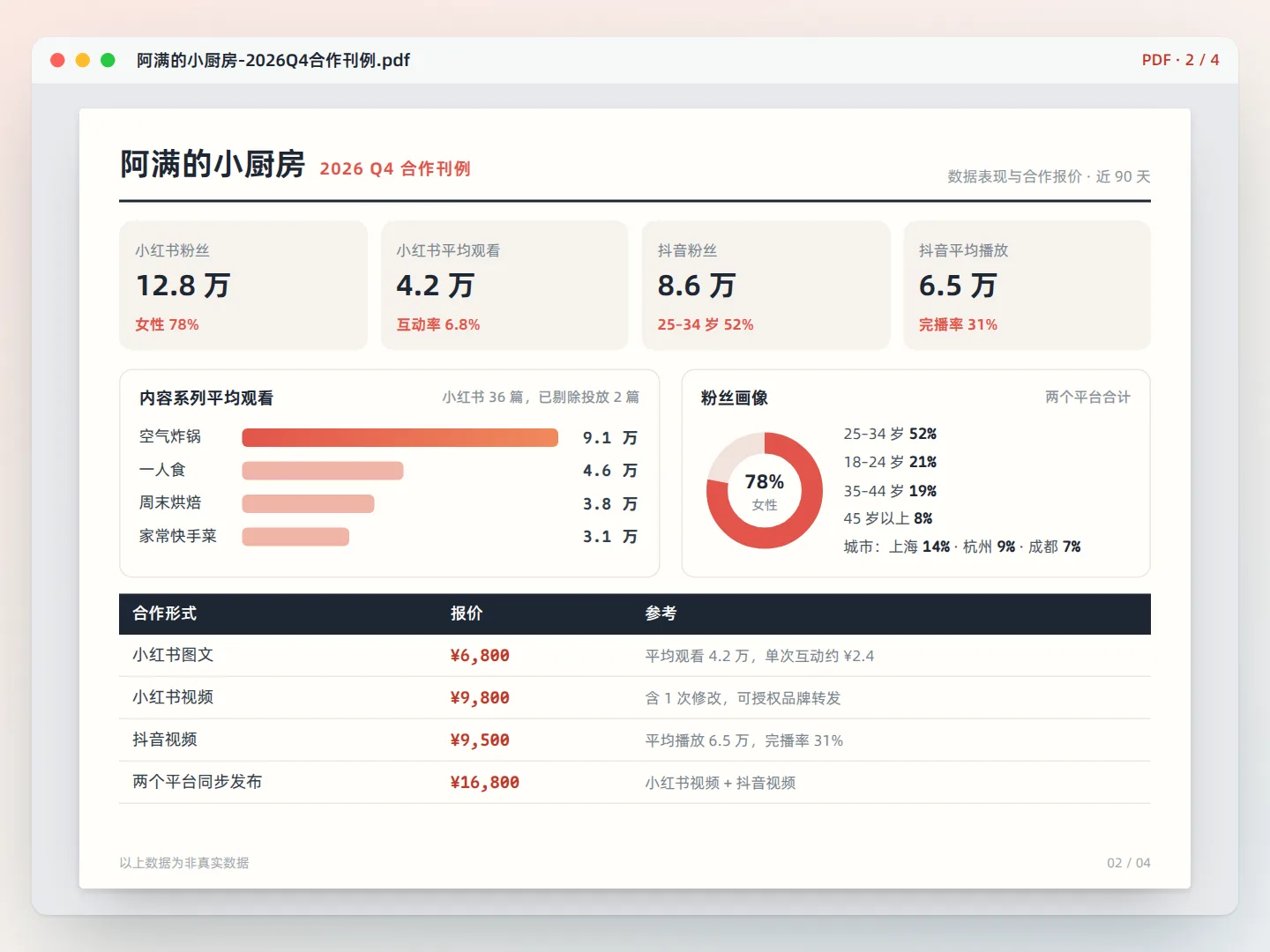Screen dimensions: 1270x952
Task: Click the 女性 78% stat text
Action: (167, 324)
